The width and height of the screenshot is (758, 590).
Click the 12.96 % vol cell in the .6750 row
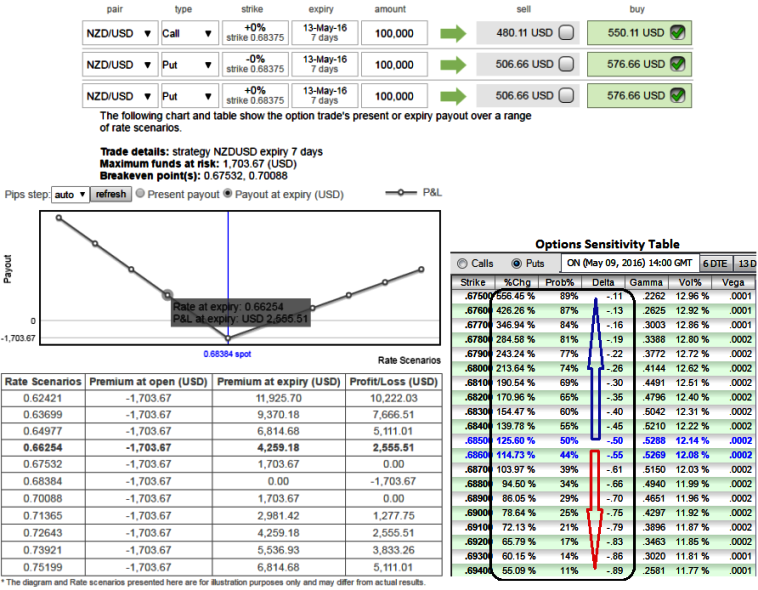pyautogui.click(x=692, y=296)
